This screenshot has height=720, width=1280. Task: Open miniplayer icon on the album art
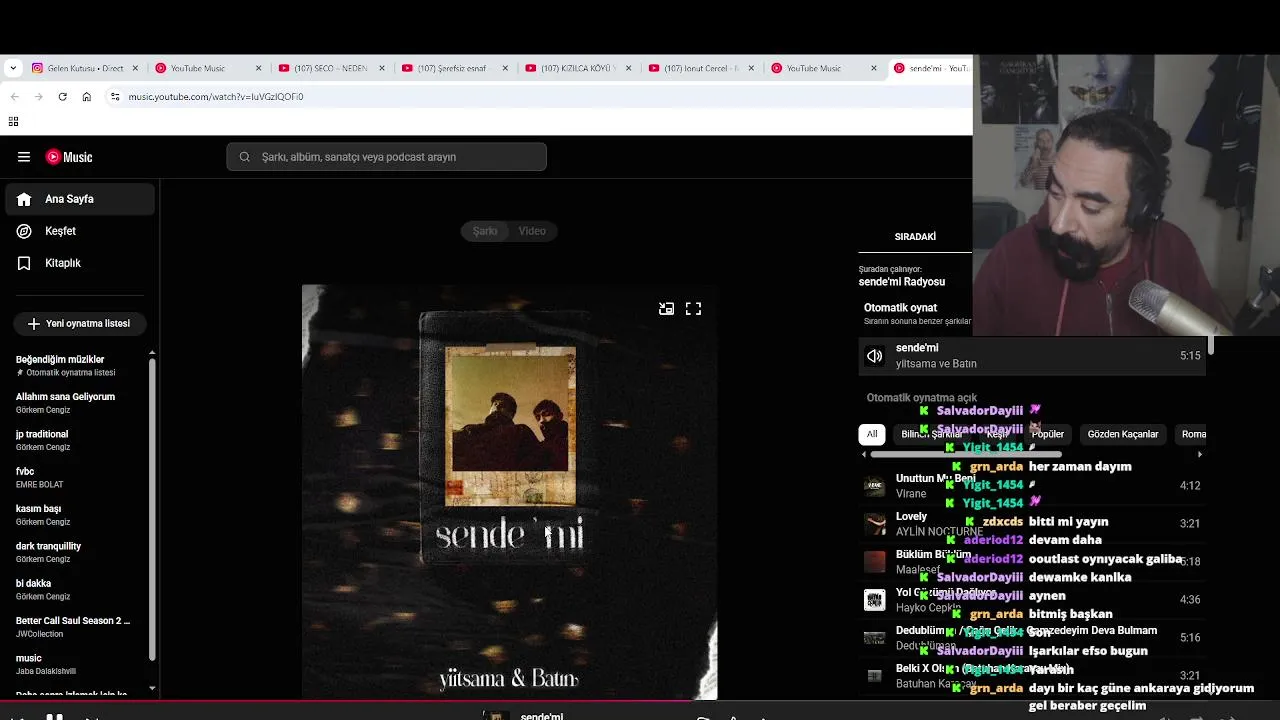(x=666, y=309)
